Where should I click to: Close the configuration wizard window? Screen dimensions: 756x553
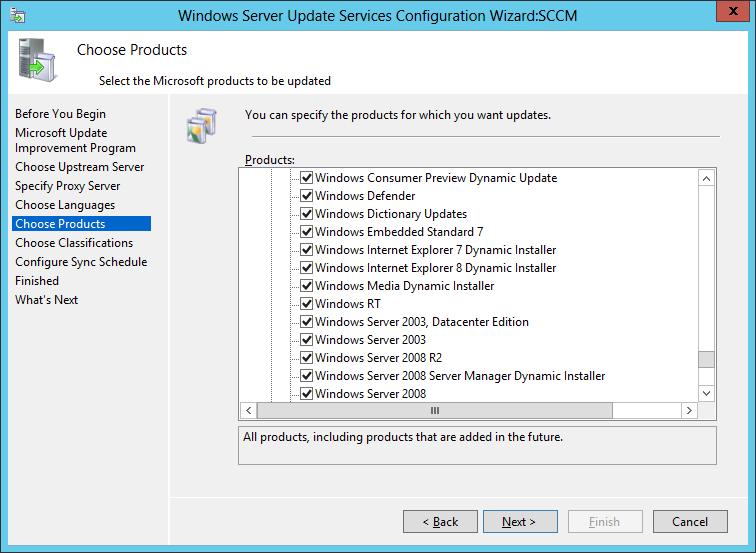pos(733,11)
